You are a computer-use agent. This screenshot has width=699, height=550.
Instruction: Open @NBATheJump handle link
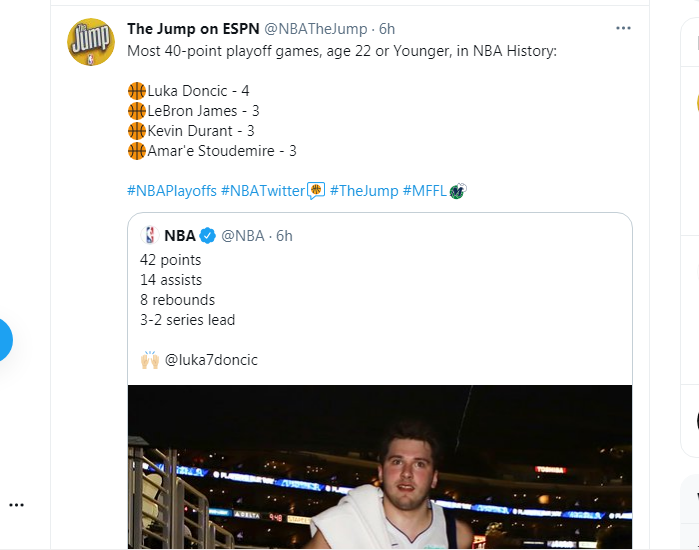click(316, 29)
